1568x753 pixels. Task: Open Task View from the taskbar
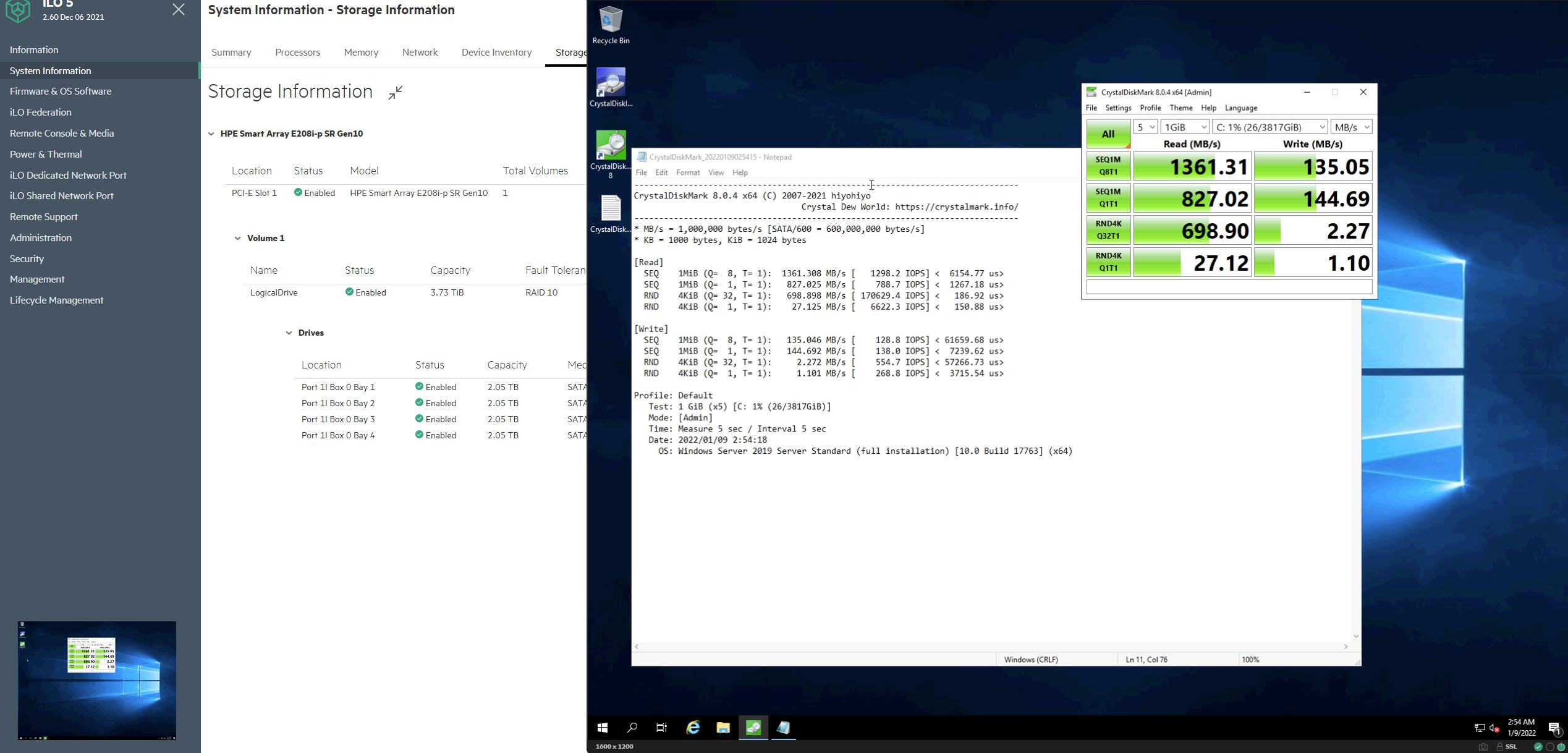tap(662, 728)
